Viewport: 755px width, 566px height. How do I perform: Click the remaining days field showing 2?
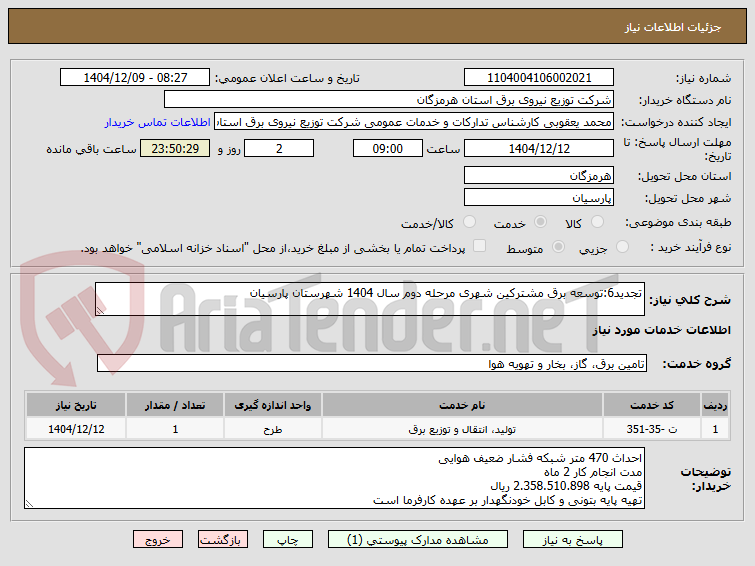pyautogui.click(x=279, y=148)
